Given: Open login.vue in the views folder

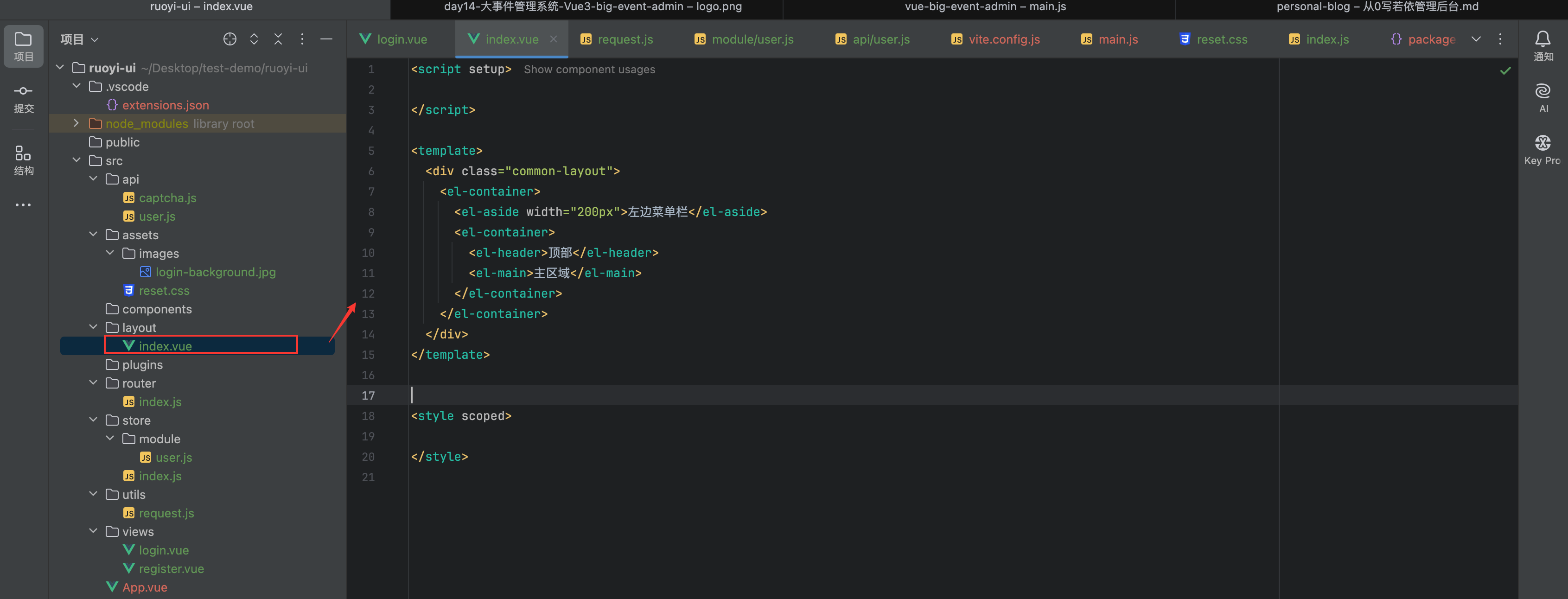Looking at the screenshot, I should pos(164,550).
